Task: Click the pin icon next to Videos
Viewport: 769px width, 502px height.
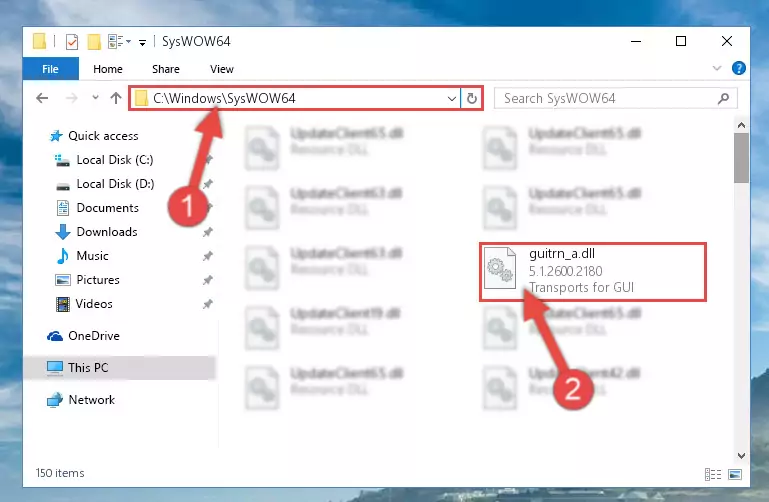Action: click(208, 304)
